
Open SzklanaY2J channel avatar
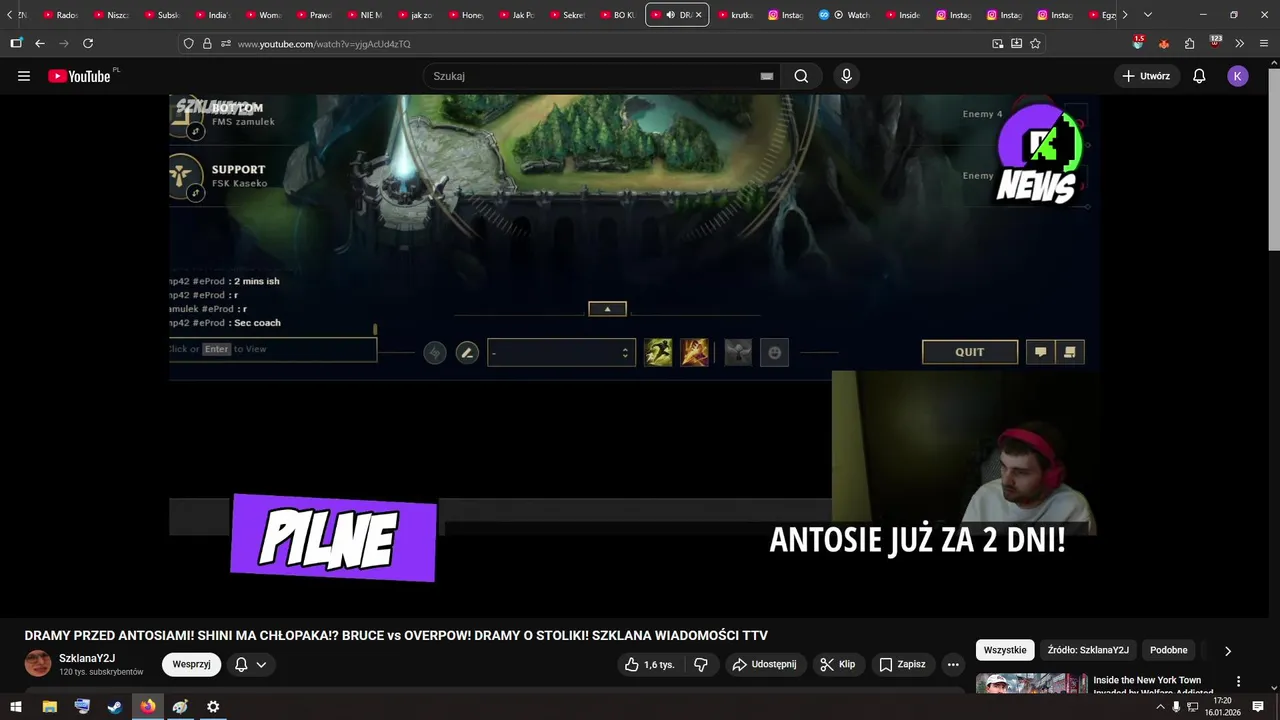pos(38,664)
